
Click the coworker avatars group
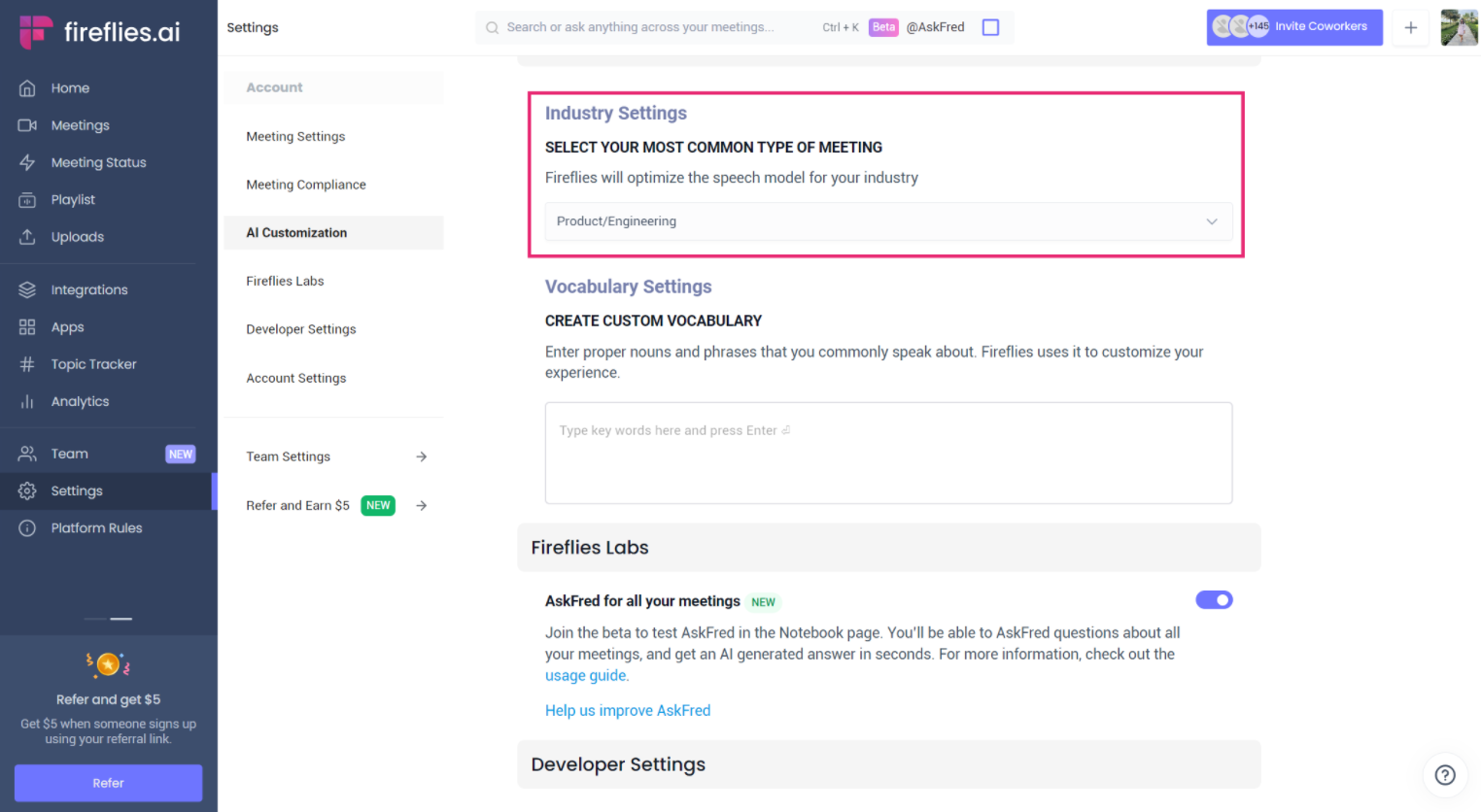1241,27
